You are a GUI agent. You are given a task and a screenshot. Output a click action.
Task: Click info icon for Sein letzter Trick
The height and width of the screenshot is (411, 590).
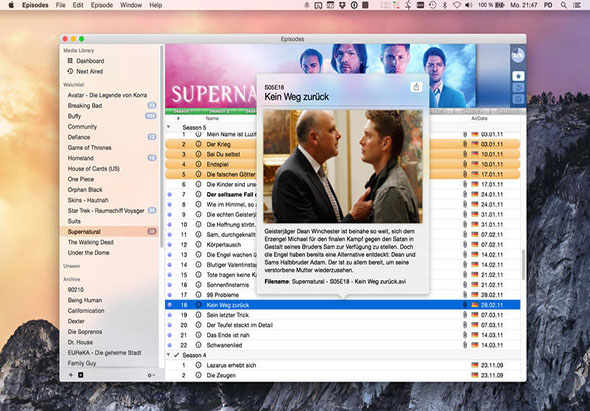point(198,315)
